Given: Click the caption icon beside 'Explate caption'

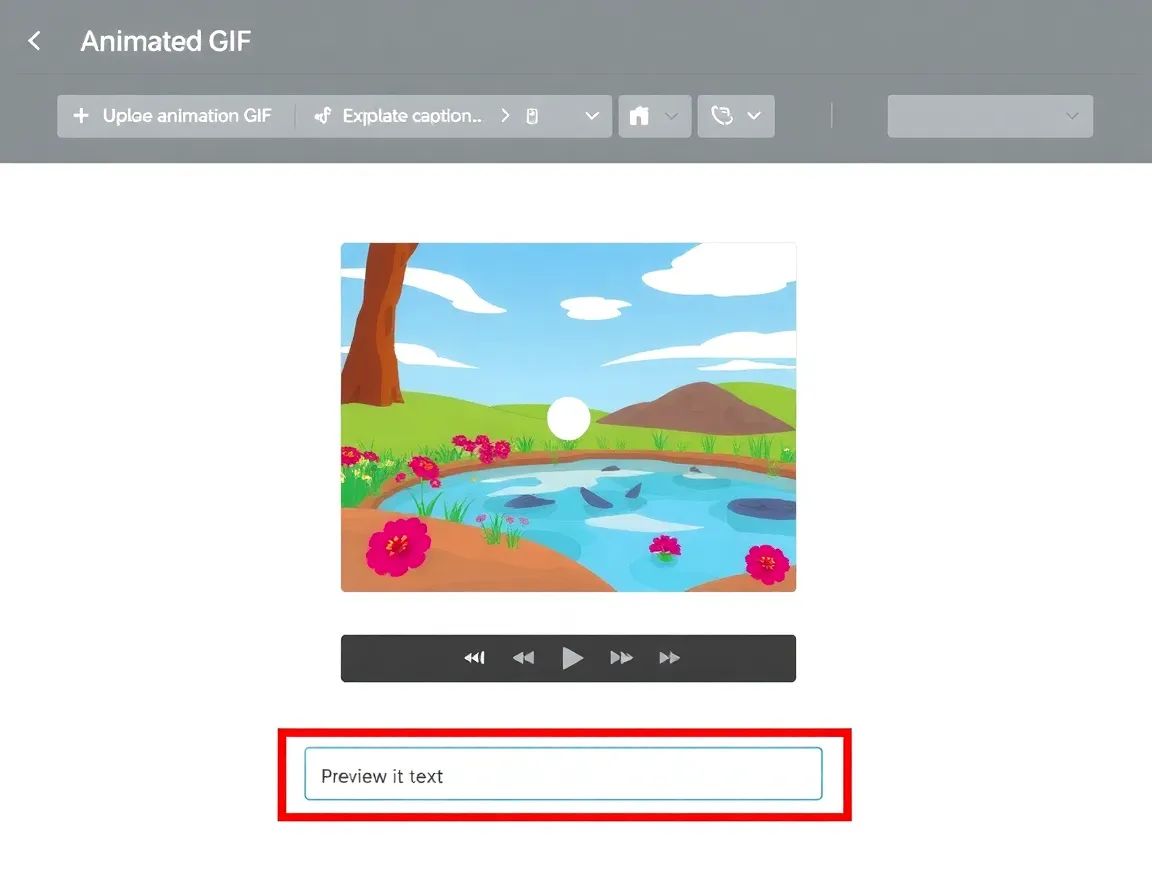Looking at the screenshot, I should point(322,116).
